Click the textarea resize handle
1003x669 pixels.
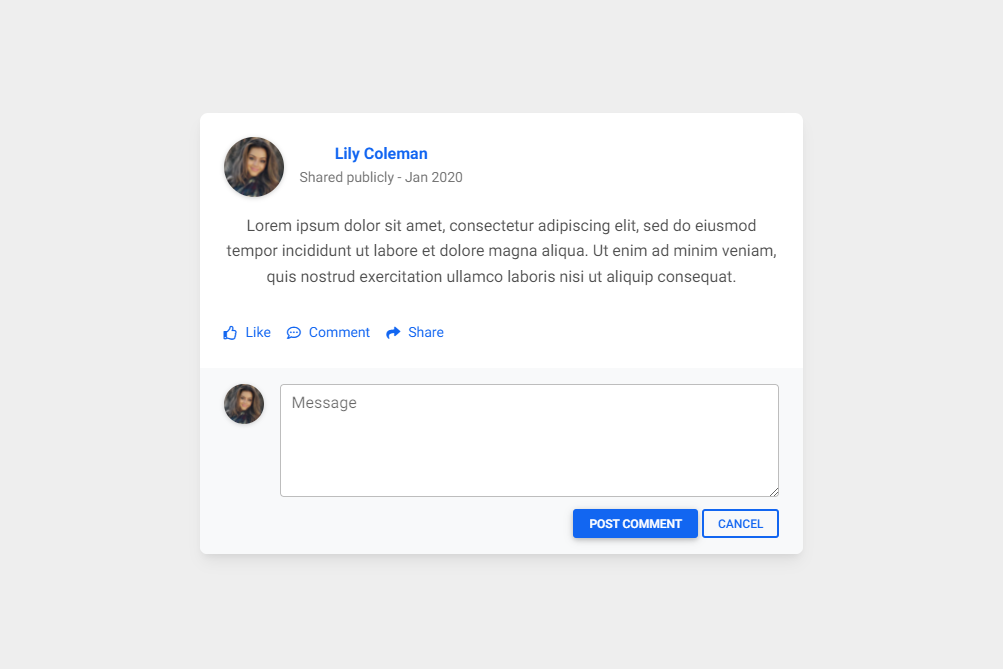pos(774,489)
